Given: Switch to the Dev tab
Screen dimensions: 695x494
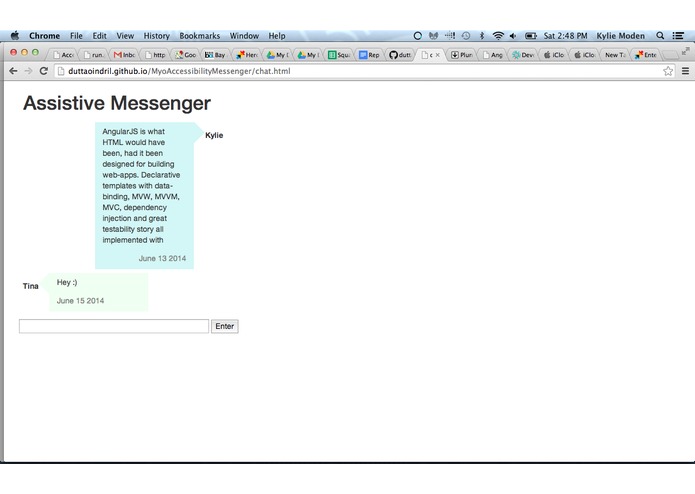Looking at the screenshot, I should coord(523,55).
